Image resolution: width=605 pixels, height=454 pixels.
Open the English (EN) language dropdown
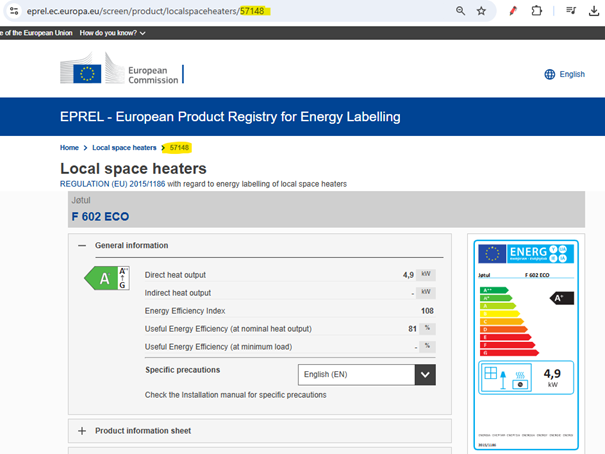tap(367, 375)
